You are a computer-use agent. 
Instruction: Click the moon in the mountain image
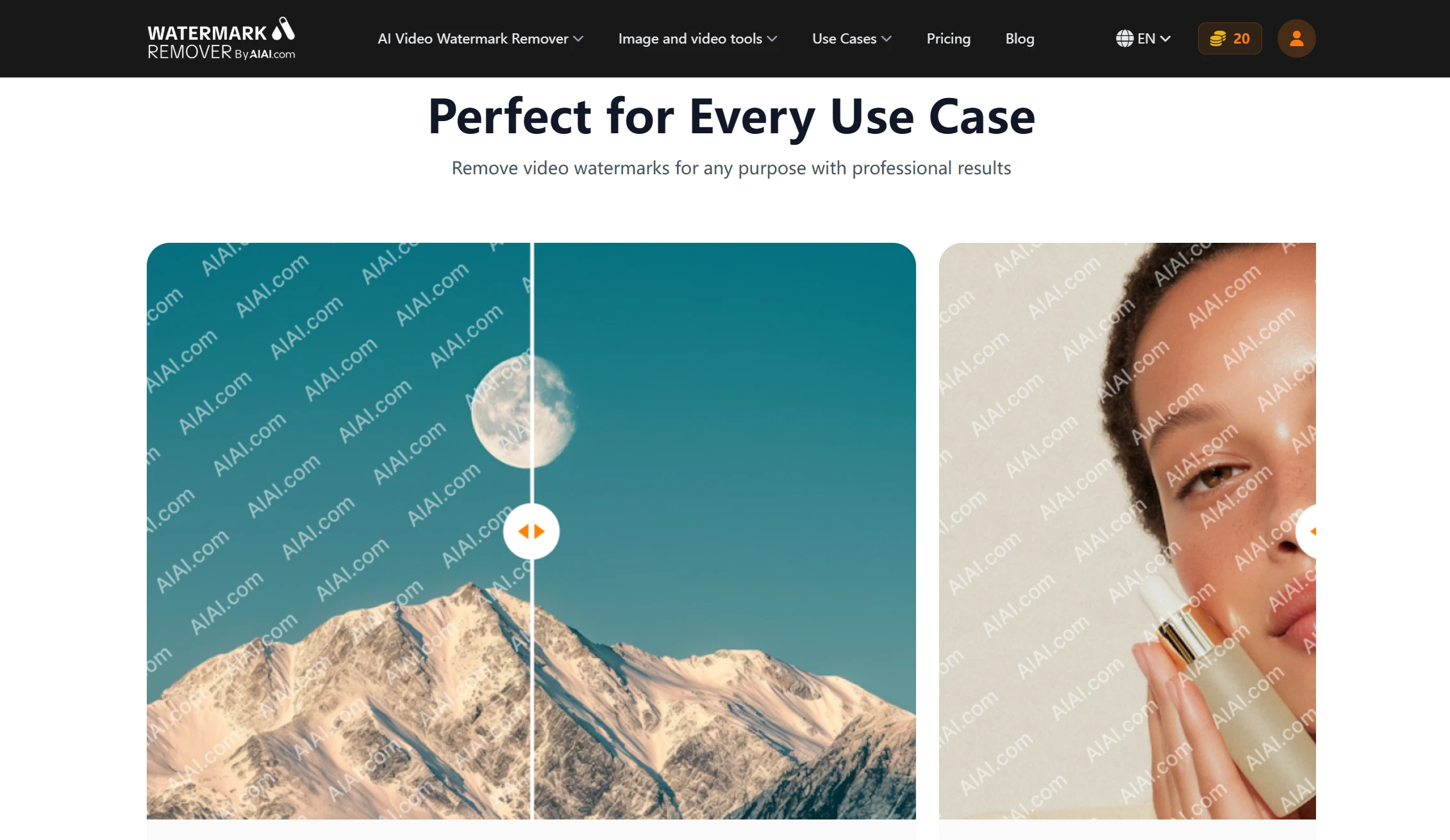(523, 412)
